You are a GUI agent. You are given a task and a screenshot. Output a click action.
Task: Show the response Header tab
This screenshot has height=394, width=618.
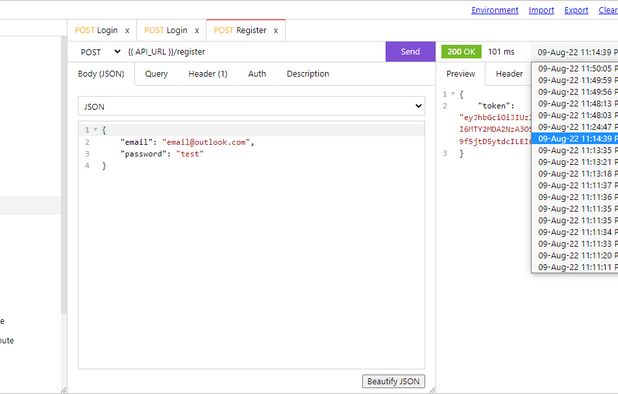[509, 74]
